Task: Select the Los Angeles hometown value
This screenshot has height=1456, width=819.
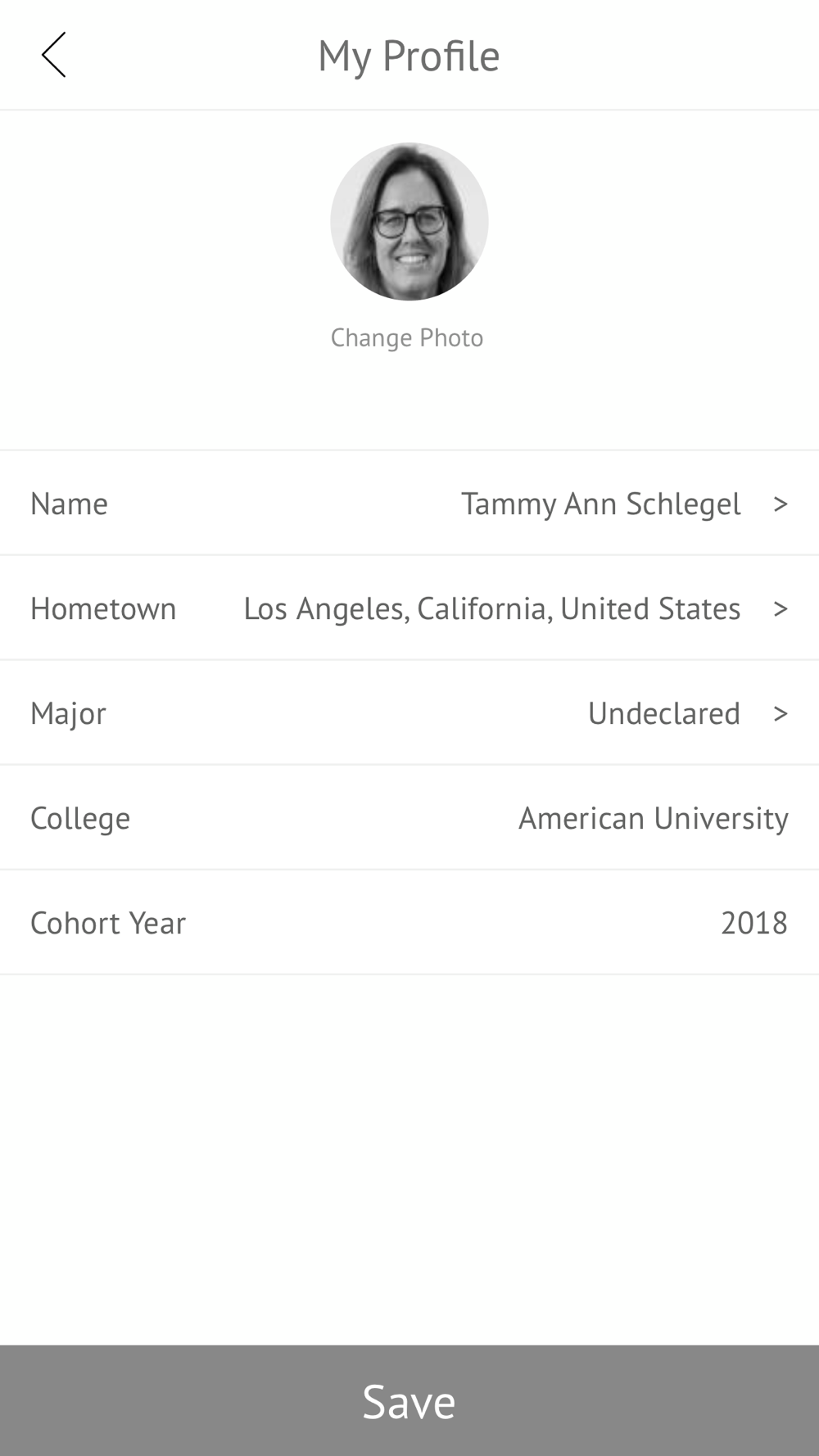Action: click(491, 608)
